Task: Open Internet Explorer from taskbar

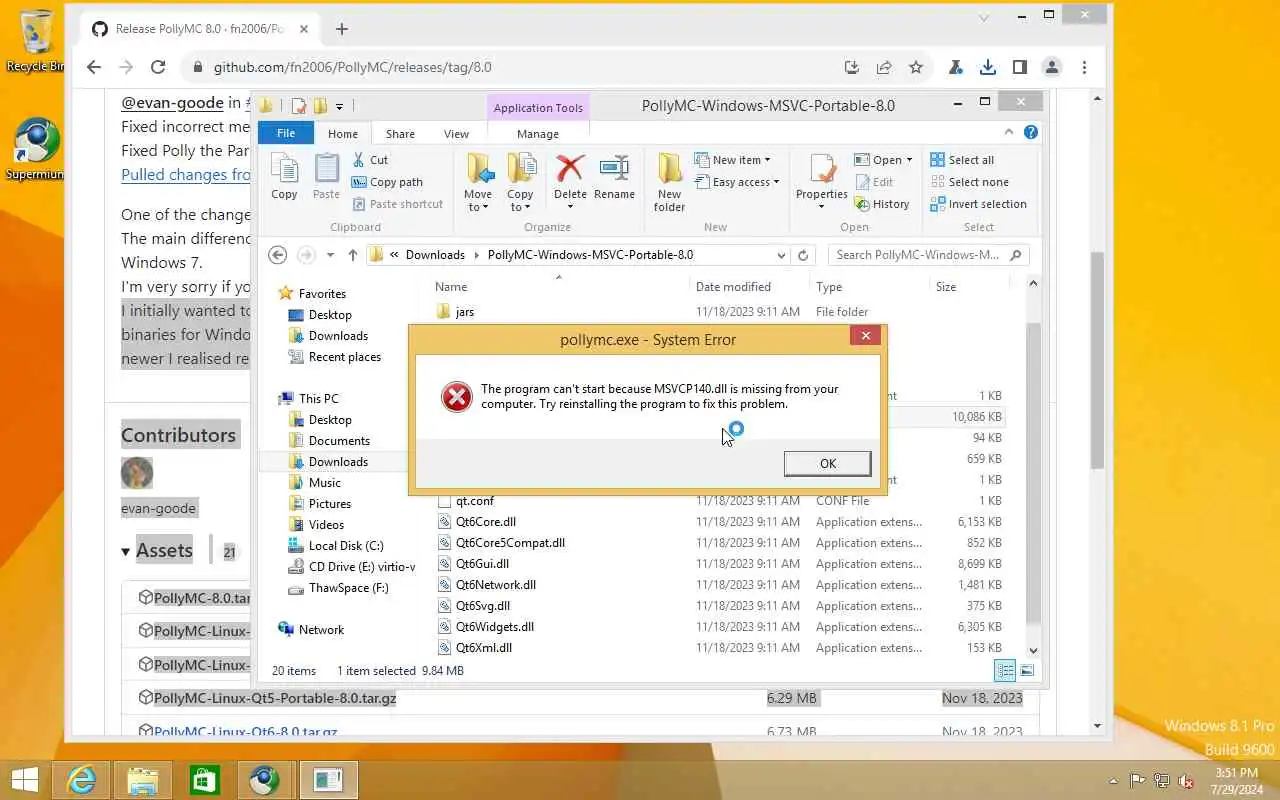Action: [81, 780]
